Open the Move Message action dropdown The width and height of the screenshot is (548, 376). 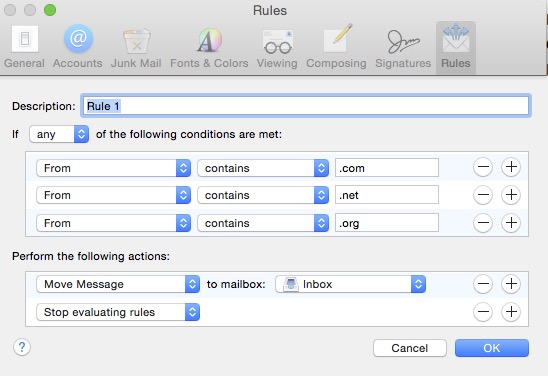[118, 284]
